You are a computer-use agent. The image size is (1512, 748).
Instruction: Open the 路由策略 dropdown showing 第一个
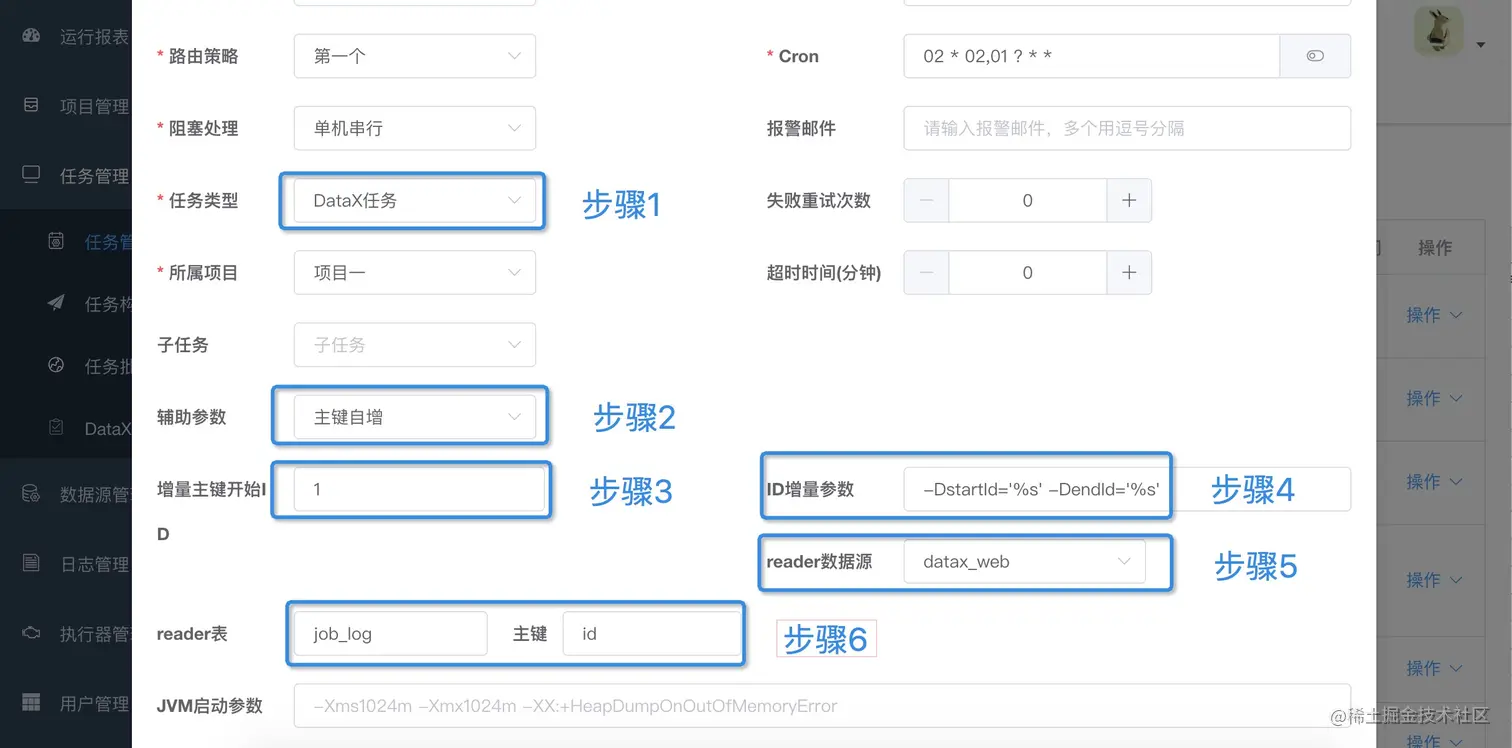point(414,56)
